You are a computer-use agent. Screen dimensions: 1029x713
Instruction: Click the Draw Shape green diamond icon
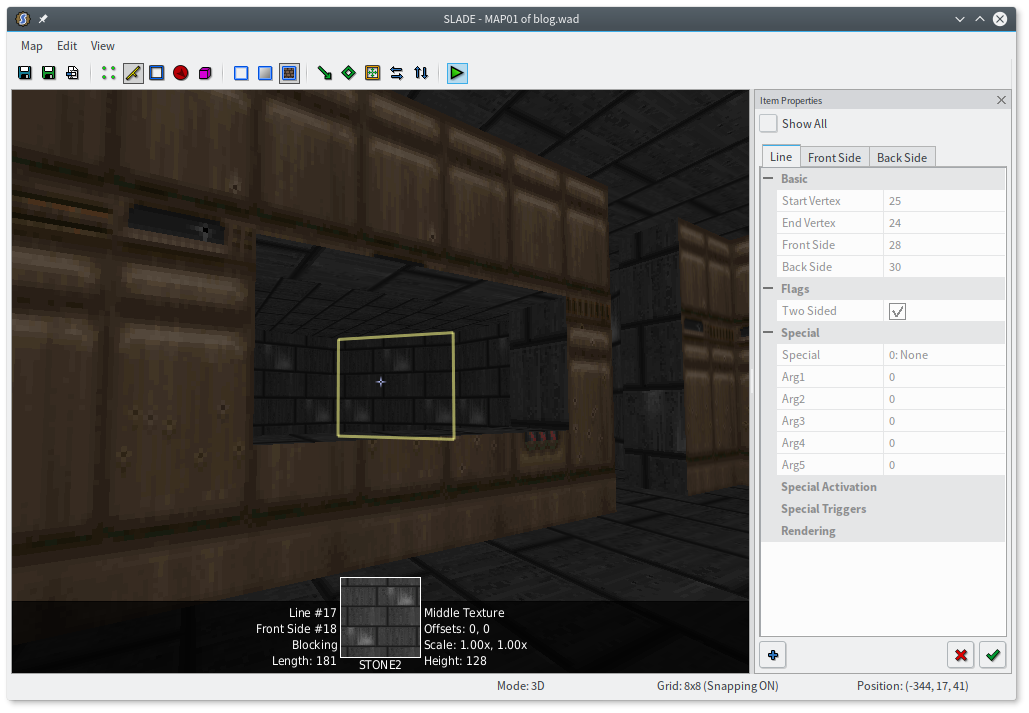[x=348, y=73]
